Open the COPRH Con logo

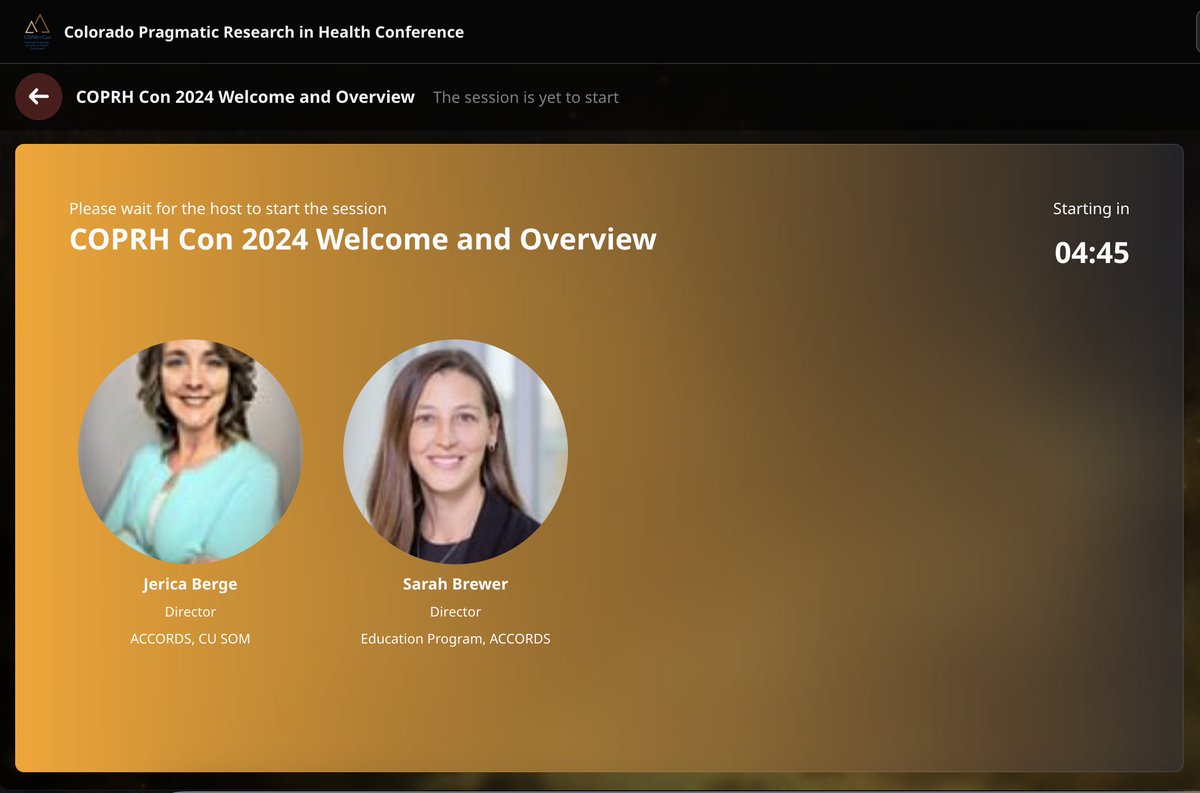point(37,32)
